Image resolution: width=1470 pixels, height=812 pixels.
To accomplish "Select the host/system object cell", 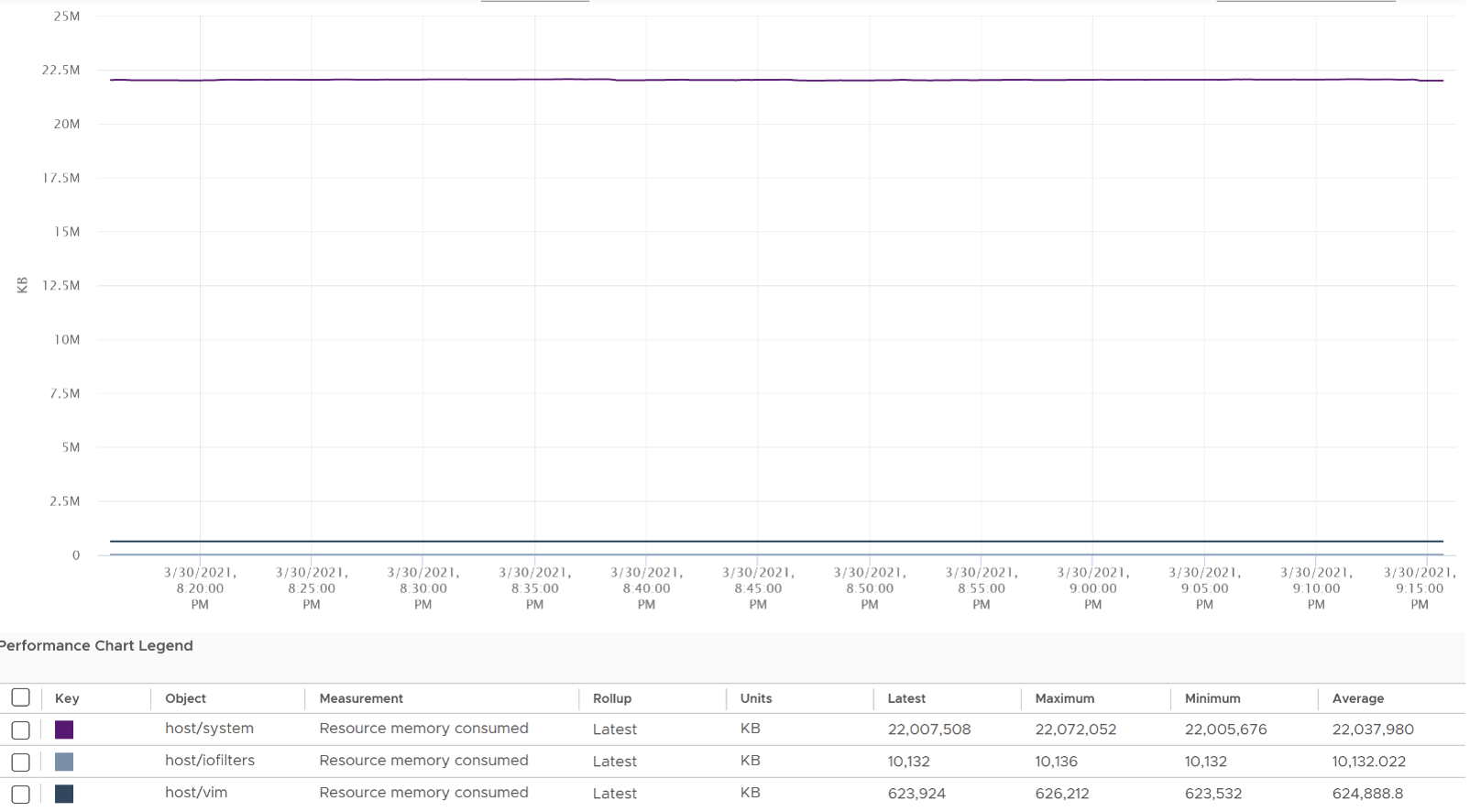I will point(209,729).
